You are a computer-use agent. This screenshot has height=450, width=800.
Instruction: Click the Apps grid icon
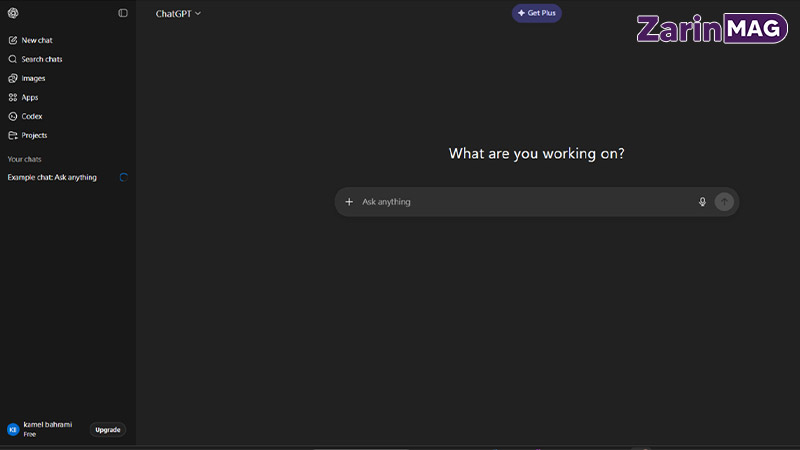click(13, 97)
